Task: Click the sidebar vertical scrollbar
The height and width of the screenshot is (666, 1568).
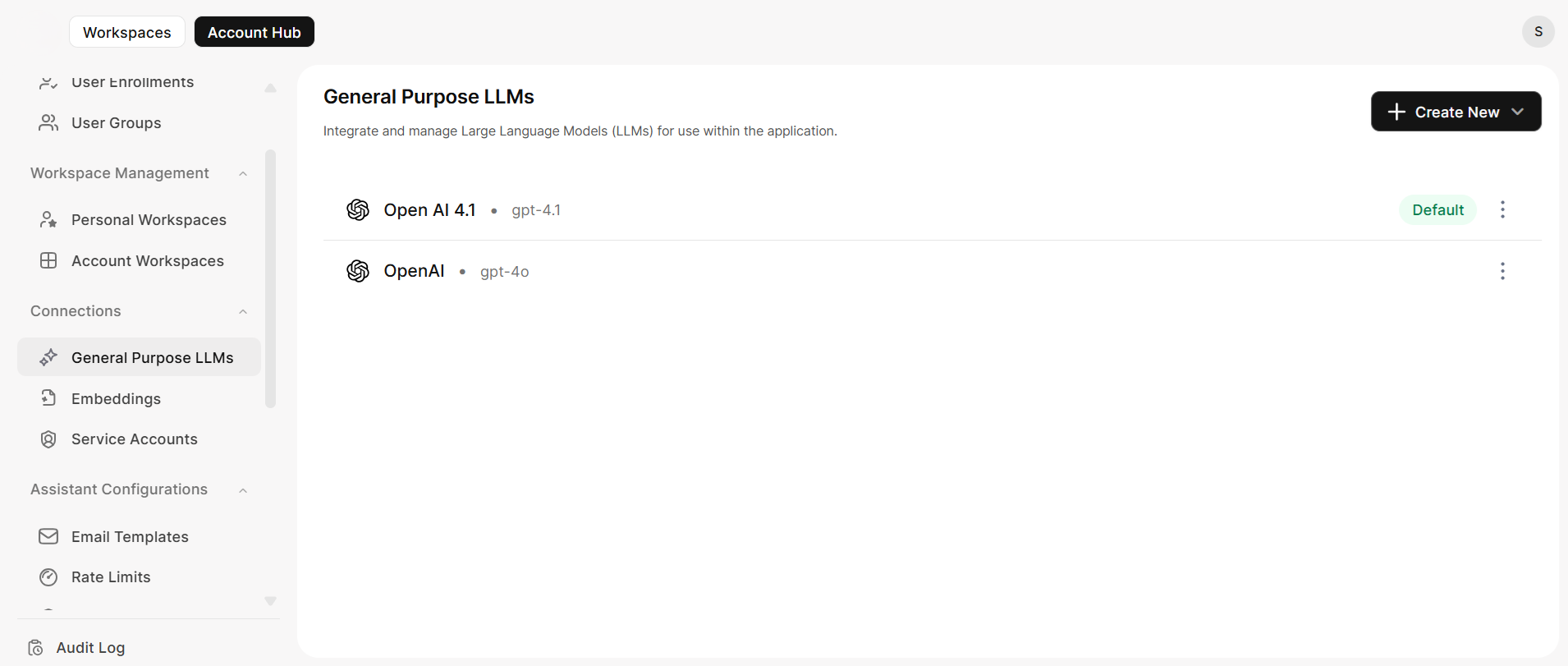Action: tap(271, 278)
